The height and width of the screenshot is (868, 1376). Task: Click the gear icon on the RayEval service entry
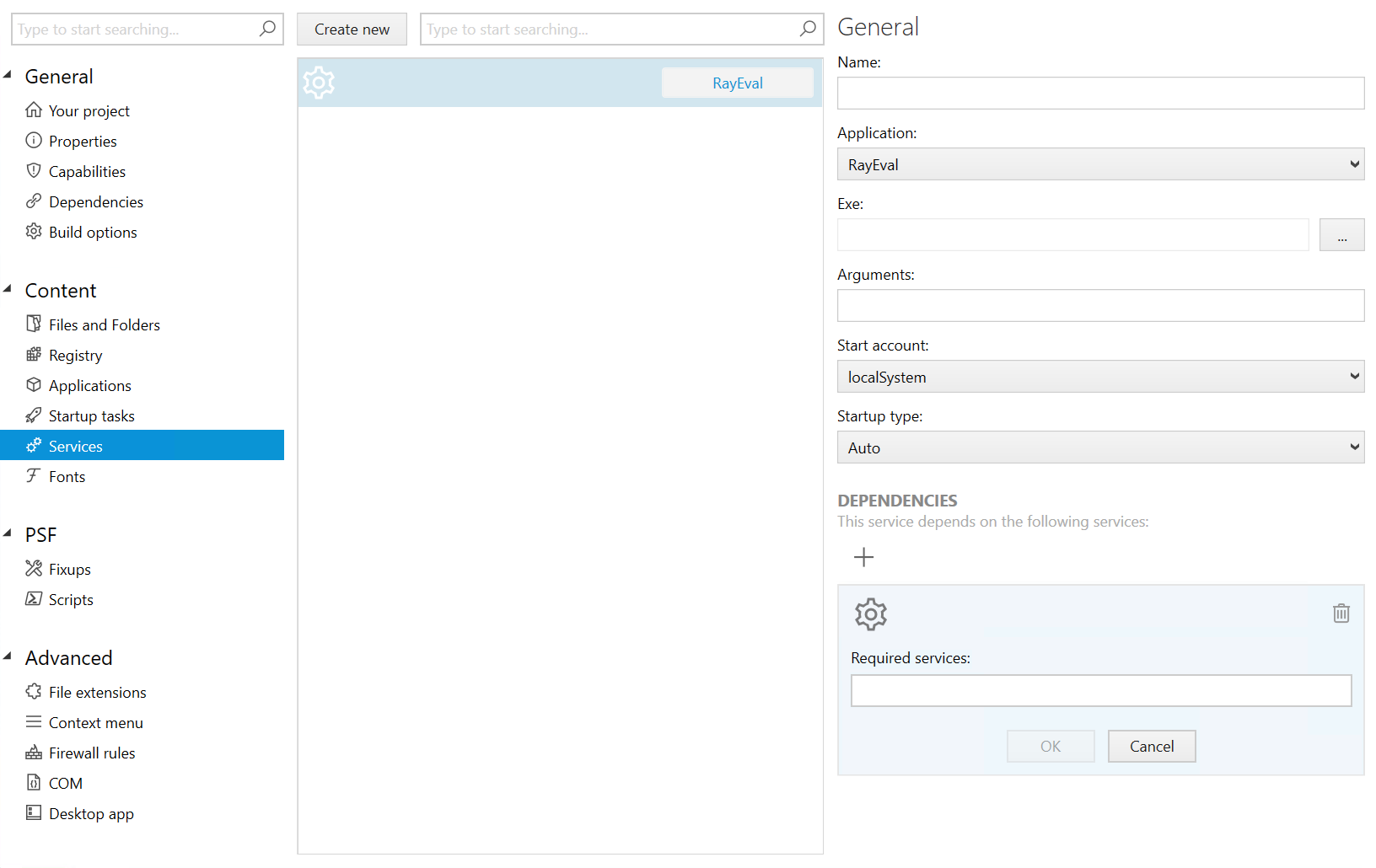point(319,82)
